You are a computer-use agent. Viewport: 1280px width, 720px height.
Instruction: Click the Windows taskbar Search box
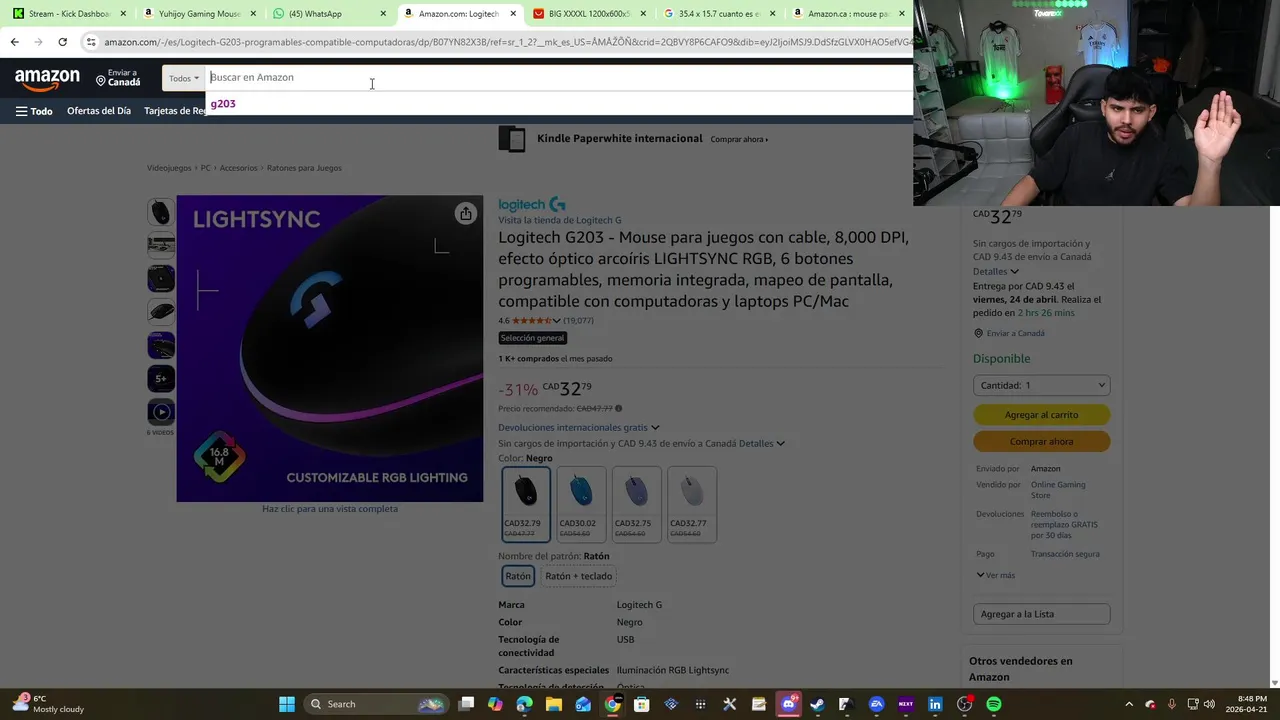pyautogui.click(x=375, y=704)
